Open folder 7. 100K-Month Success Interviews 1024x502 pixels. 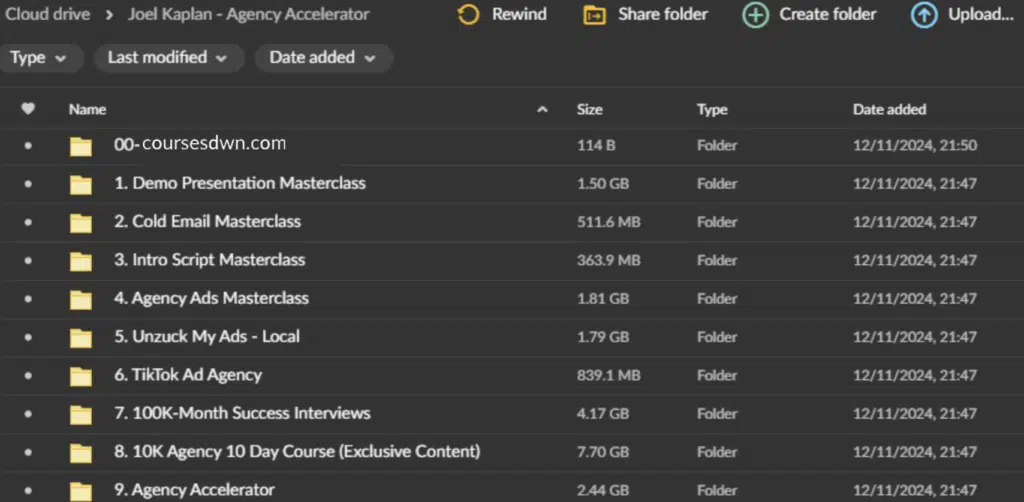point(242,413)
